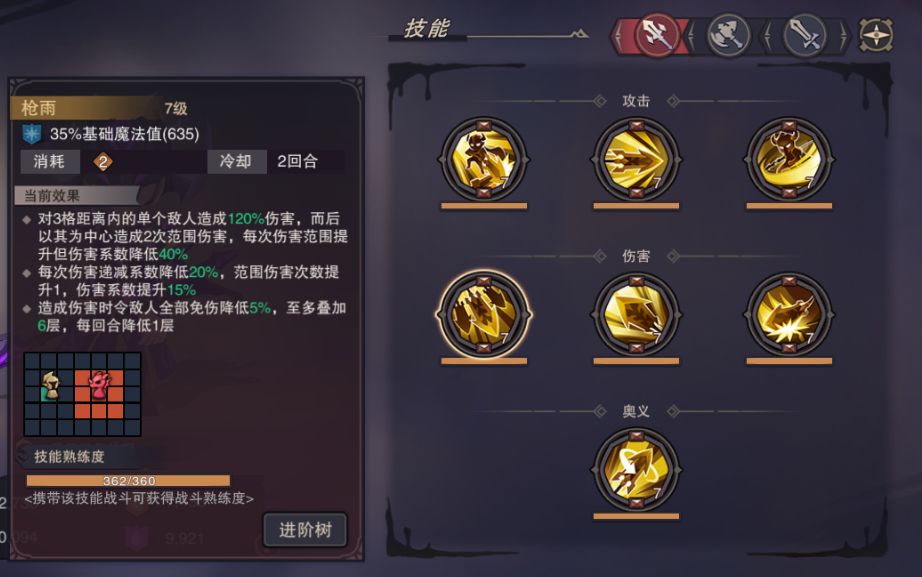Click the 枪雨 skill name header
Image resolution: width=922 pixels, height=577 pixels.
tap(39, 108)
